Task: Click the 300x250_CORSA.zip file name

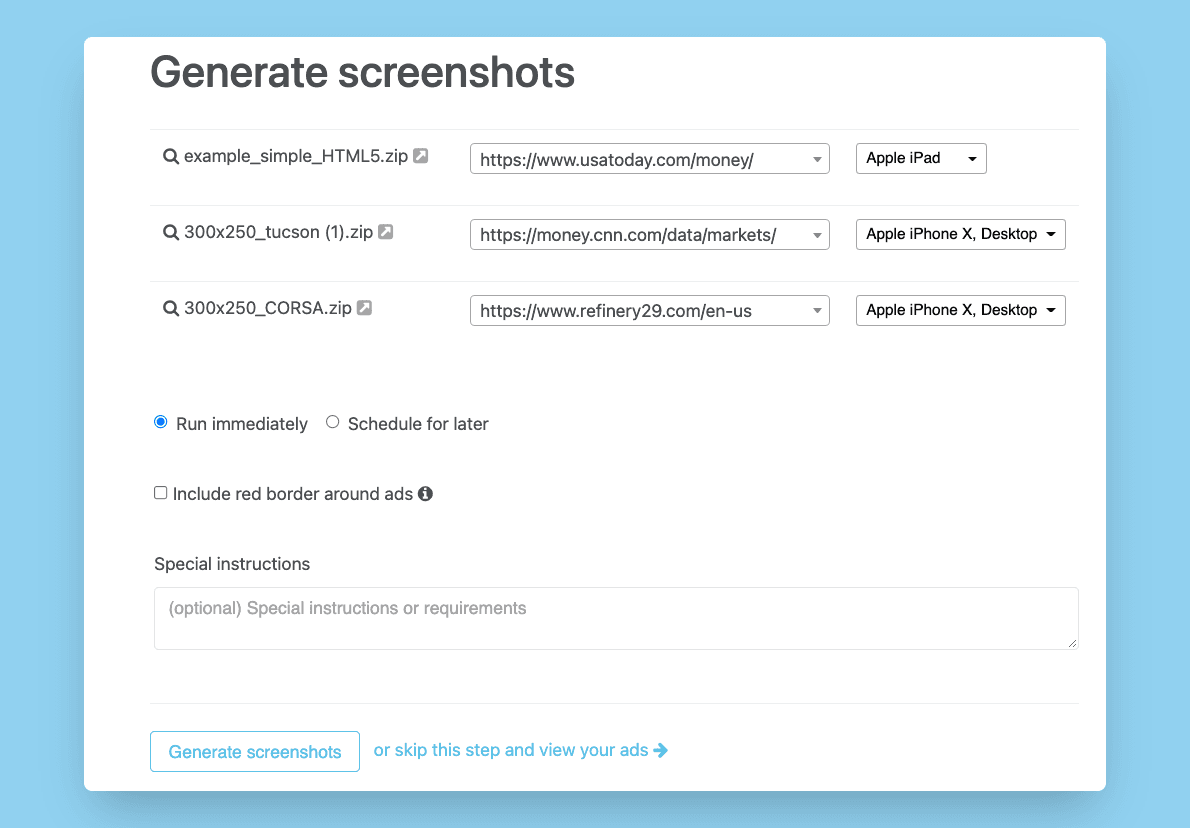Action: pos(268,308)
